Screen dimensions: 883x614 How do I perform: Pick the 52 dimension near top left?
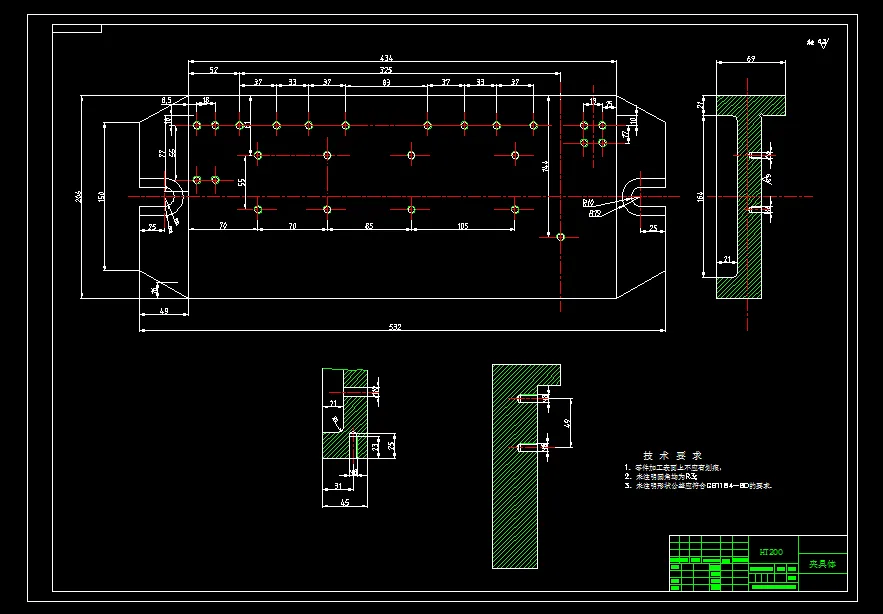point(214,70)
